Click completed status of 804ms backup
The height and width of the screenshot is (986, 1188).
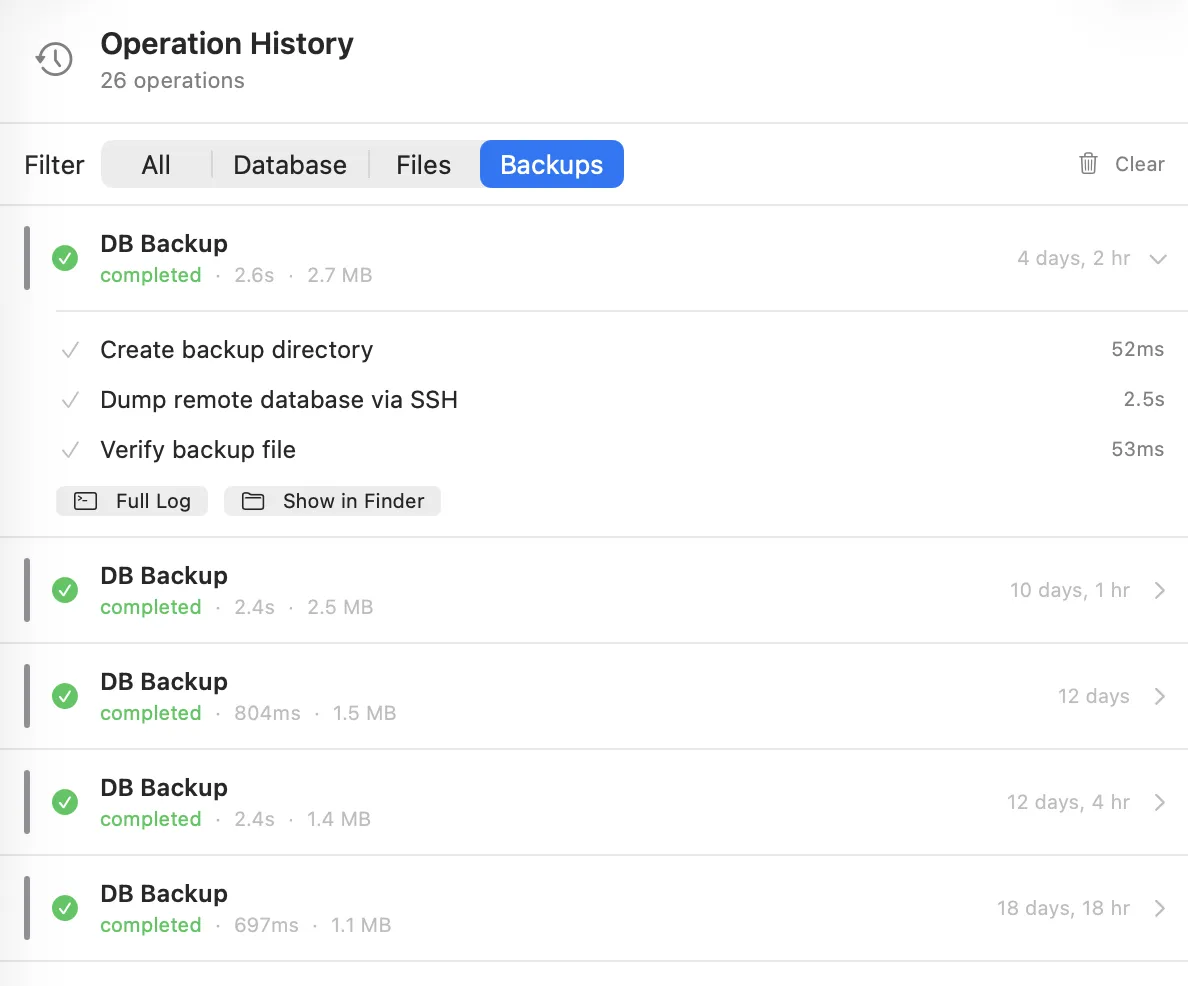151,713
